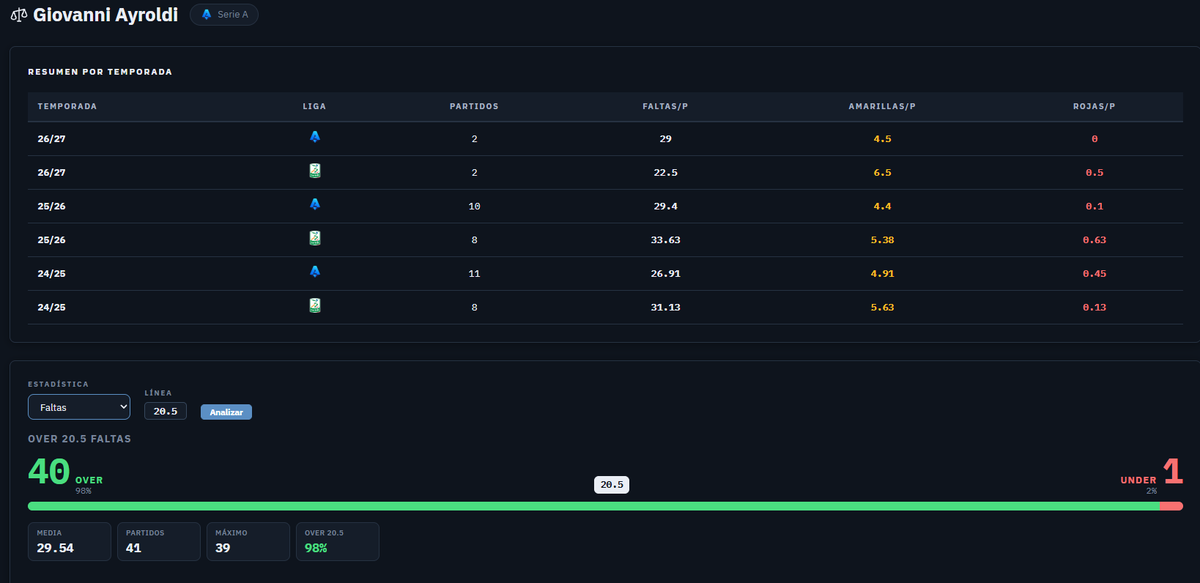Image resolution: width=1200 pixels, height=583 pixels.
Task: Click the Serie A icon in the 25/26 row with 10 matches
Action: point(315,205)
